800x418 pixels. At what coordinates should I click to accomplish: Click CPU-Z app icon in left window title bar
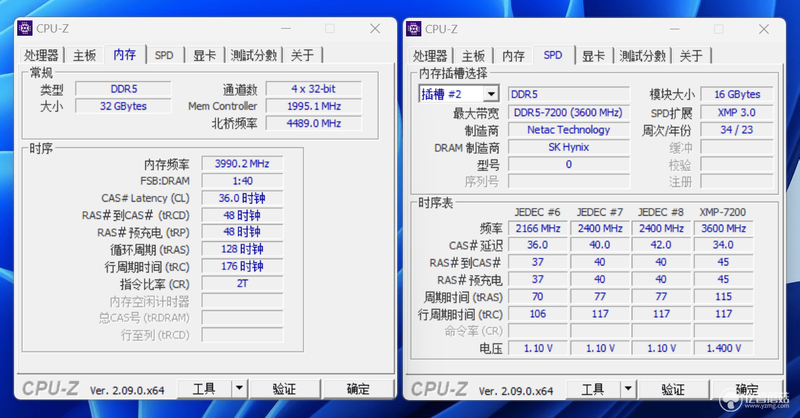tap(25, 29)
